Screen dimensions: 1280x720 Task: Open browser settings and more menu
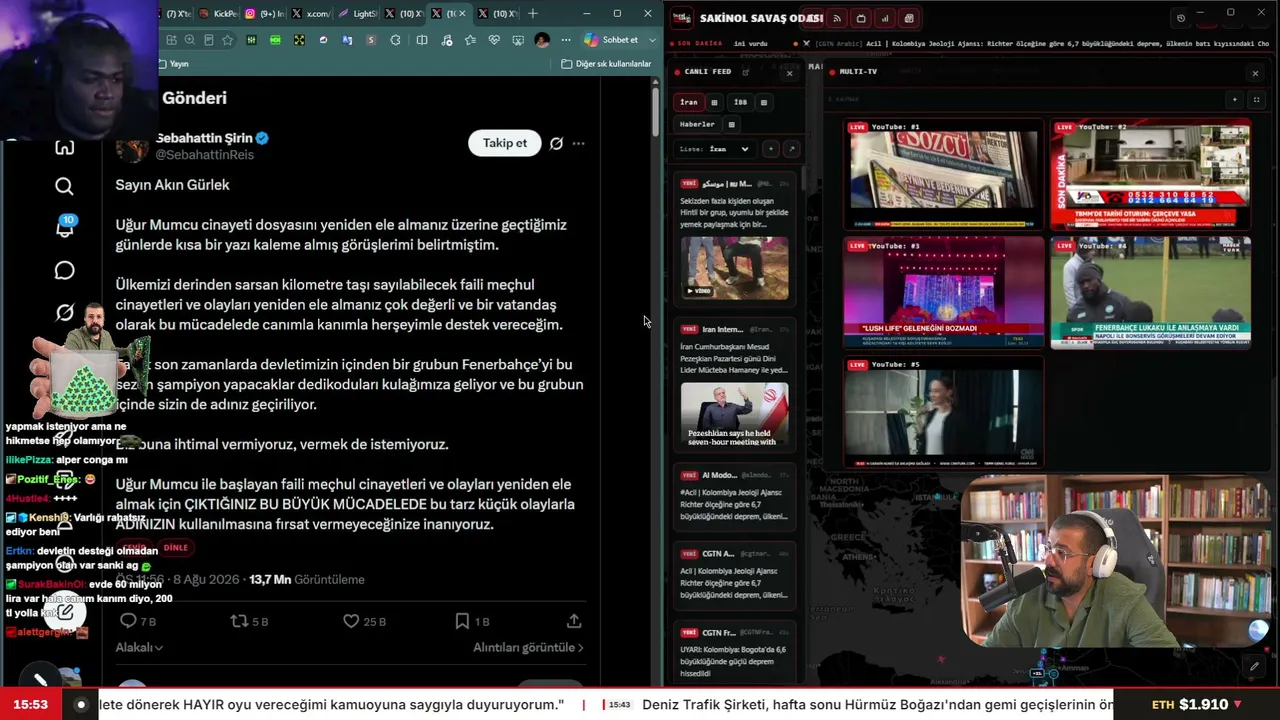click(565, 40)
